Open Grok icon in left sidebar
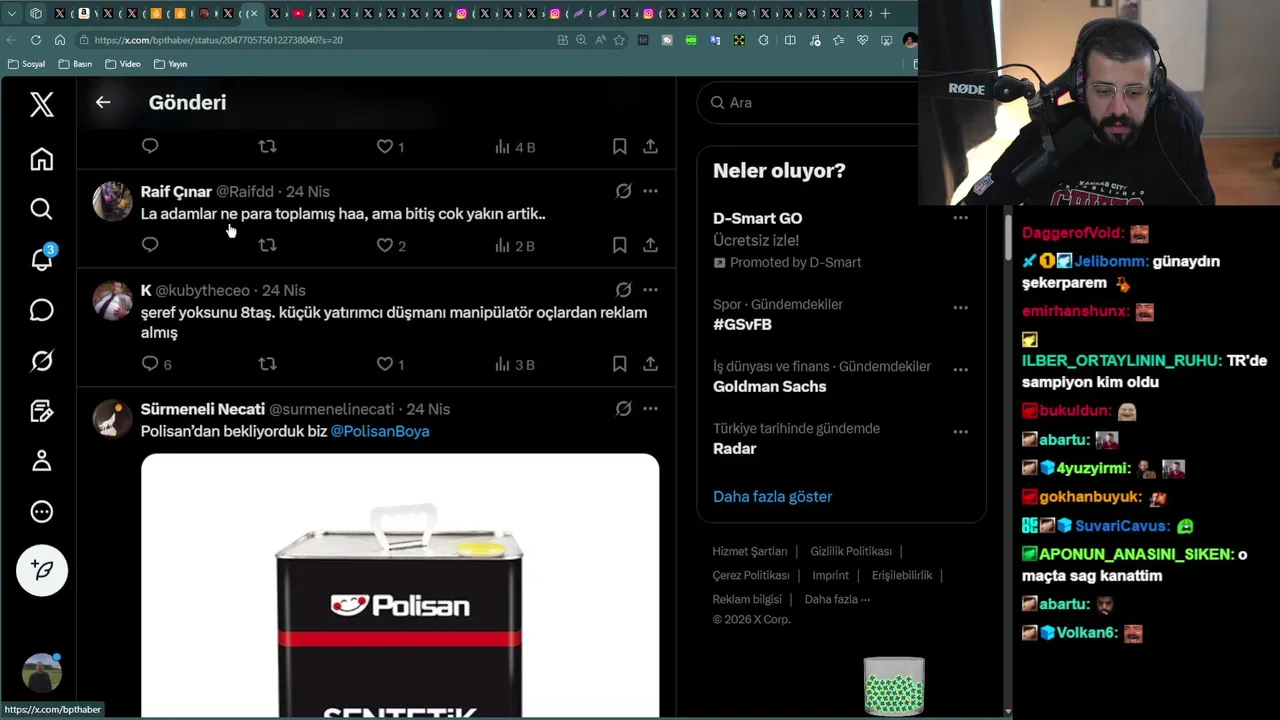This screenshot has height=720, width=1280. pos(41,360)
